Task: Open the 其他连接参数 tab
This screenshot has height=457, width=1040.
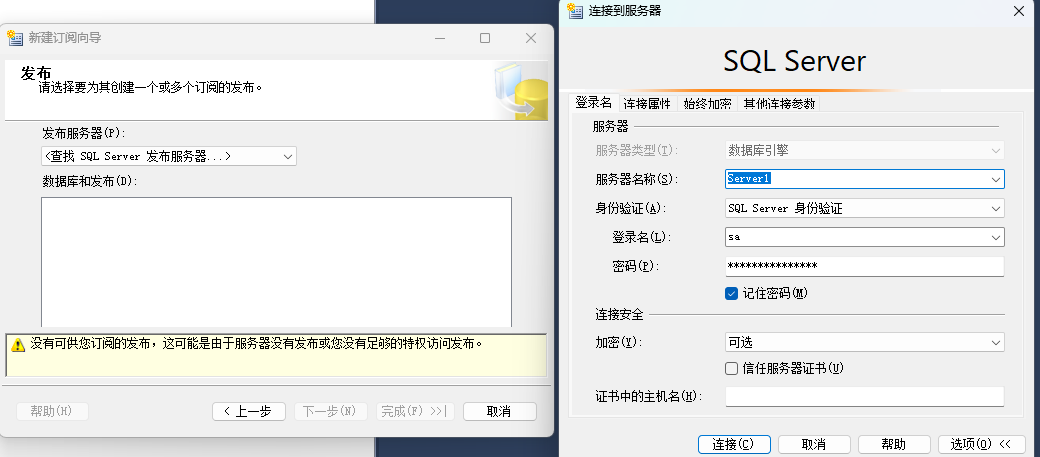Action: point(779,103)
